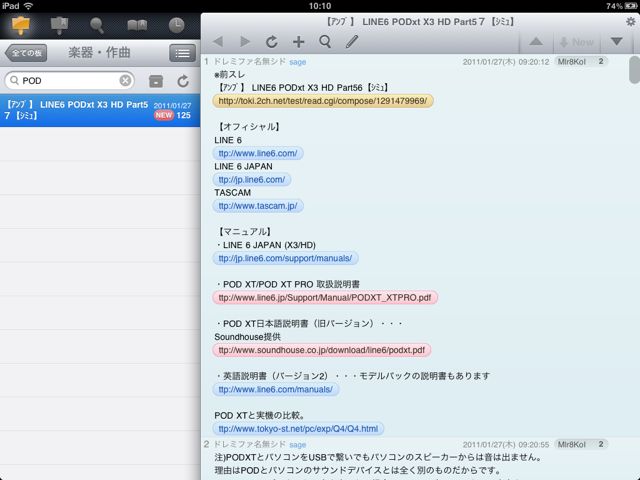Tap the thread title in the header

[x=420, y=22]
